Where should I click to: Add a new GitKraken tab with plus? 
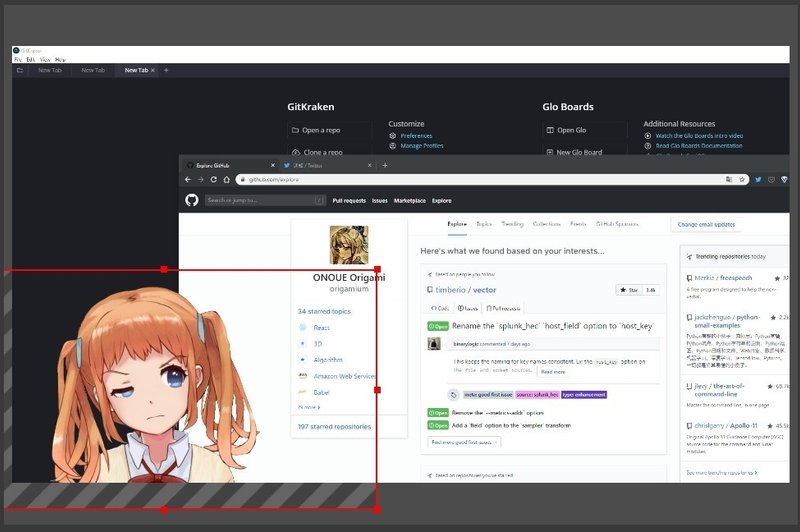coord(166,70)
